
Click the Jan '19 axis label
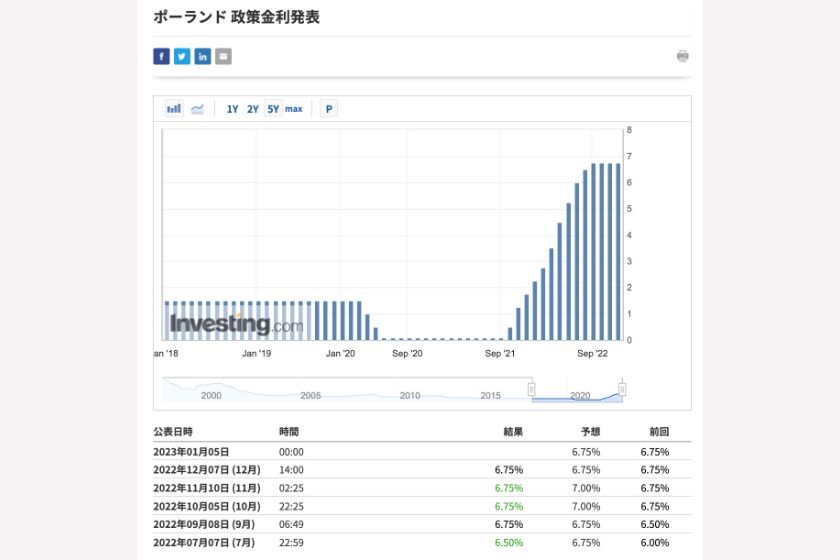click(257, 354)
